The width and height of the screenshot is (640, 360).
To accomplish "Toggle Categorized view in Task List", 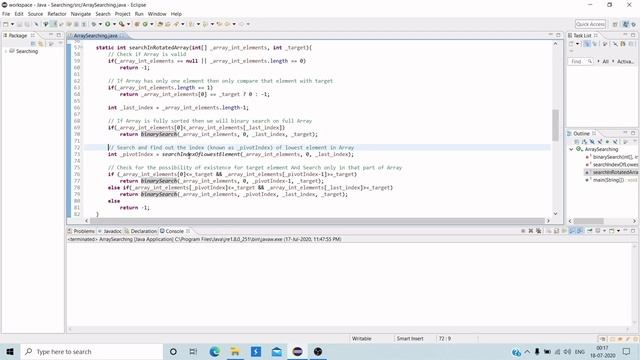I will click(x=587, y=44).
